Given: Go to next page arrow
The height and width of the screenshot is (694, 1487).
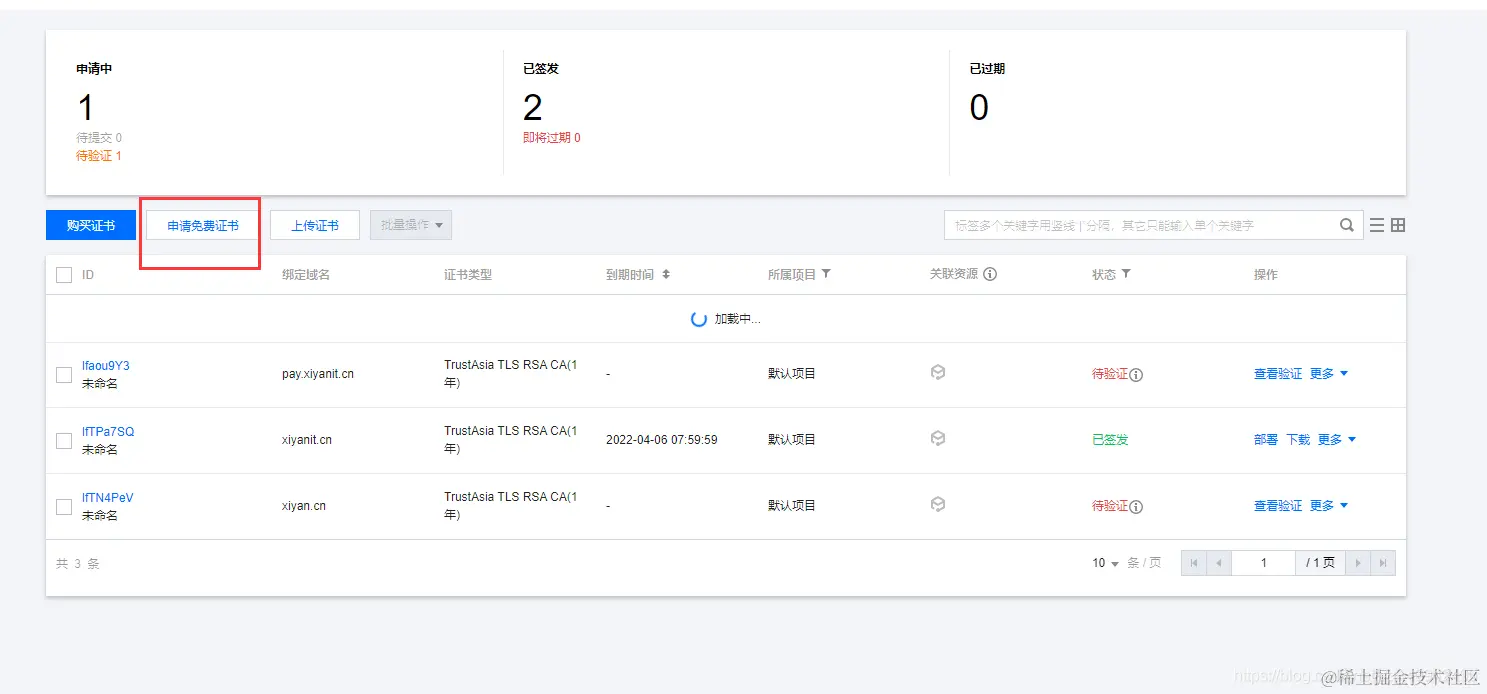Looking at the screenshot, I should [1358, 563].
